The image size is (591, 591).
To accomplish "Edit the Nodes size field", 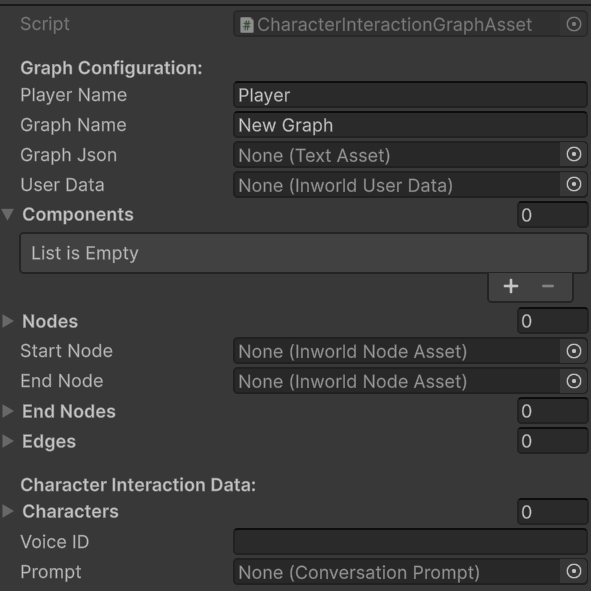I will pyautogui.click(x=553, y=321).
